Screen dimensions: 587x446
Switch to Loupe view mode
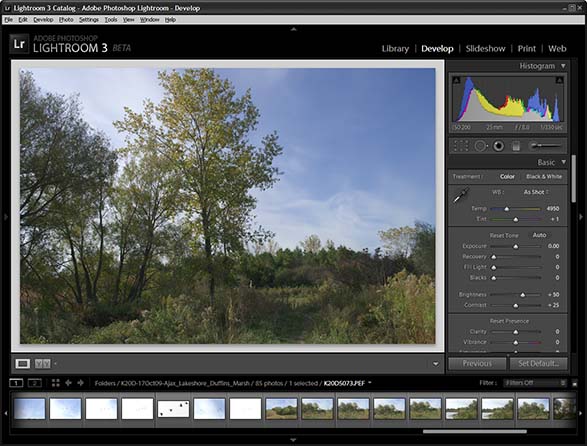click(22, 364)
